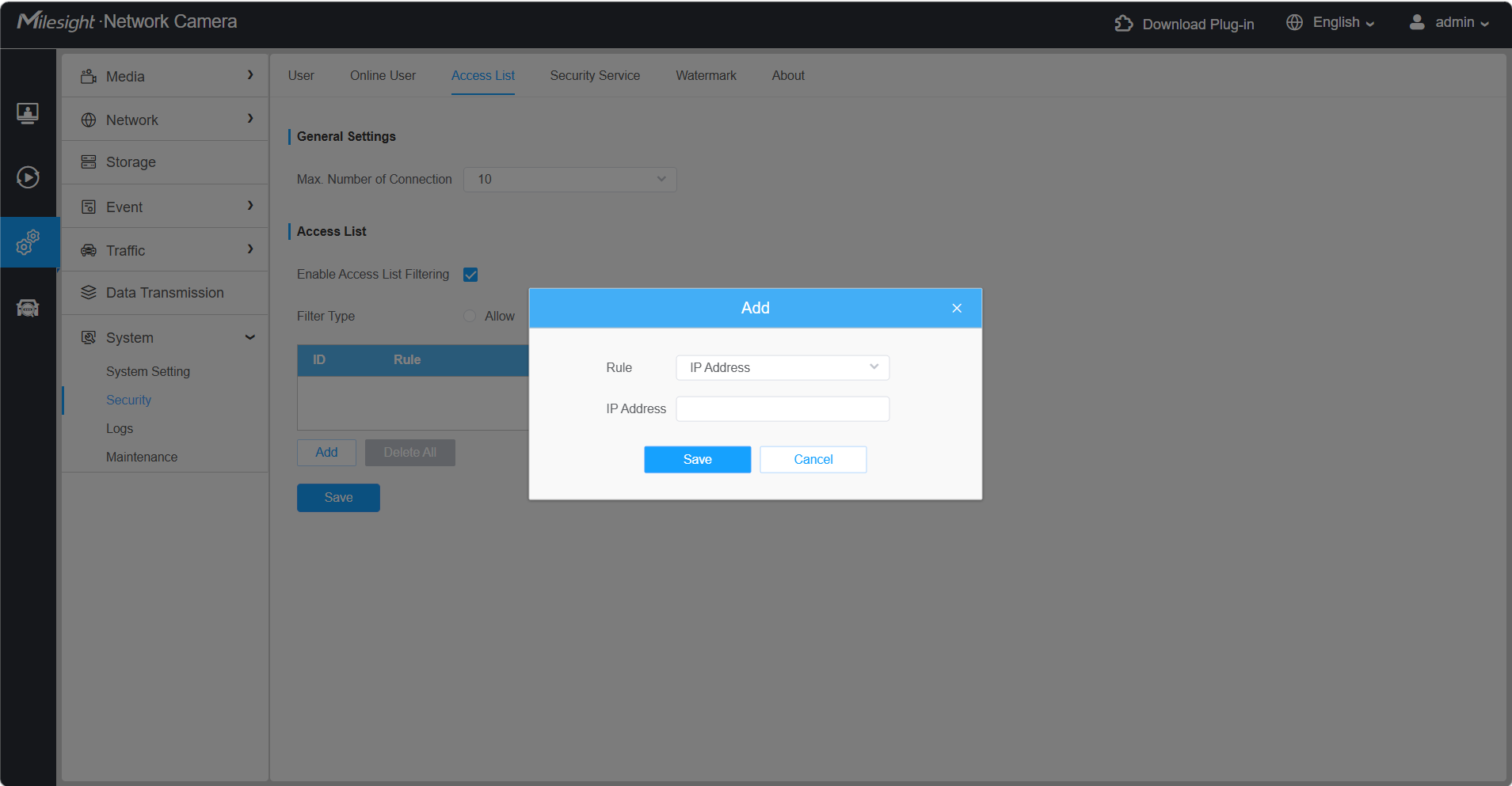Expand the Event menu chevron

coord(250,206)
